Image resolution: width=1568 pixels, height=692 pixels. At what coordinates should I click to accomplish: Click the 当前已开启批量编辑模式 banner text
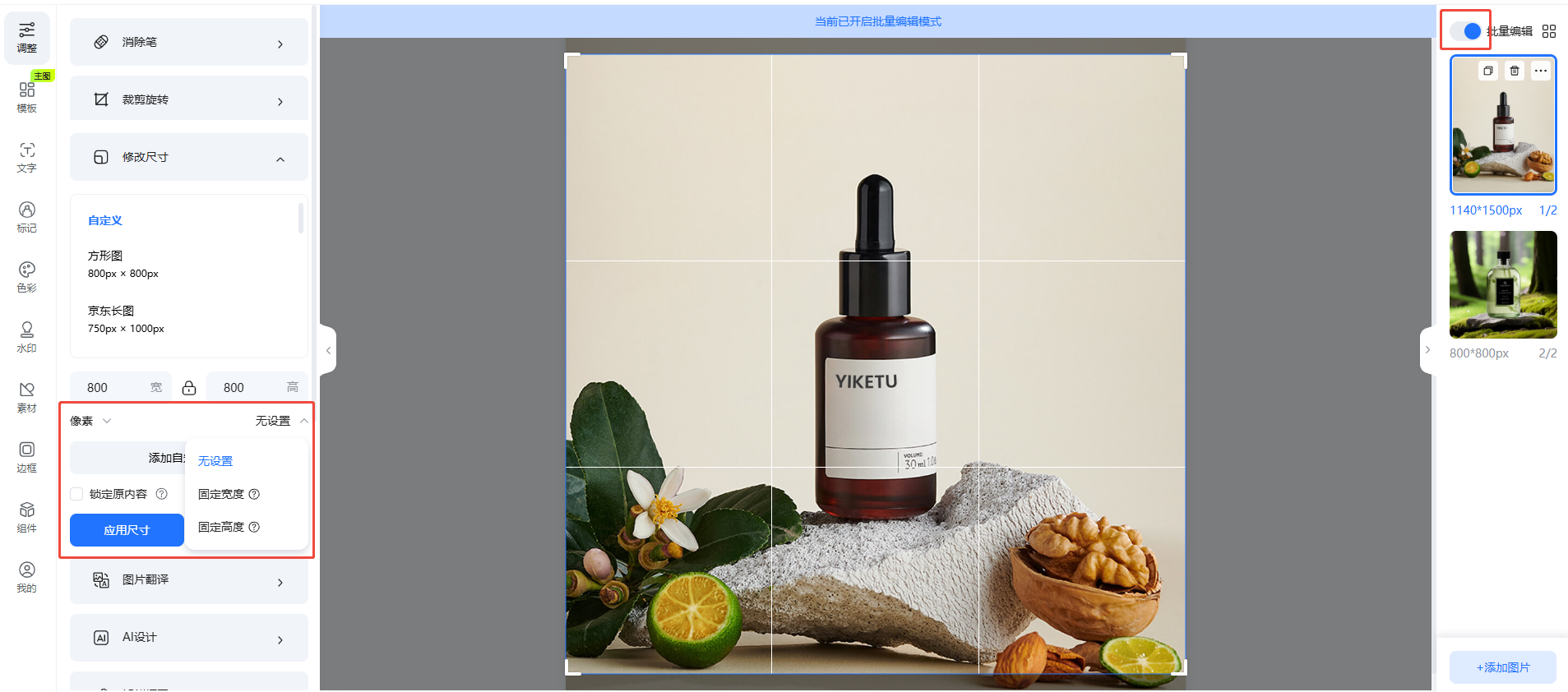pyautogui.click(x=877, y=21)
